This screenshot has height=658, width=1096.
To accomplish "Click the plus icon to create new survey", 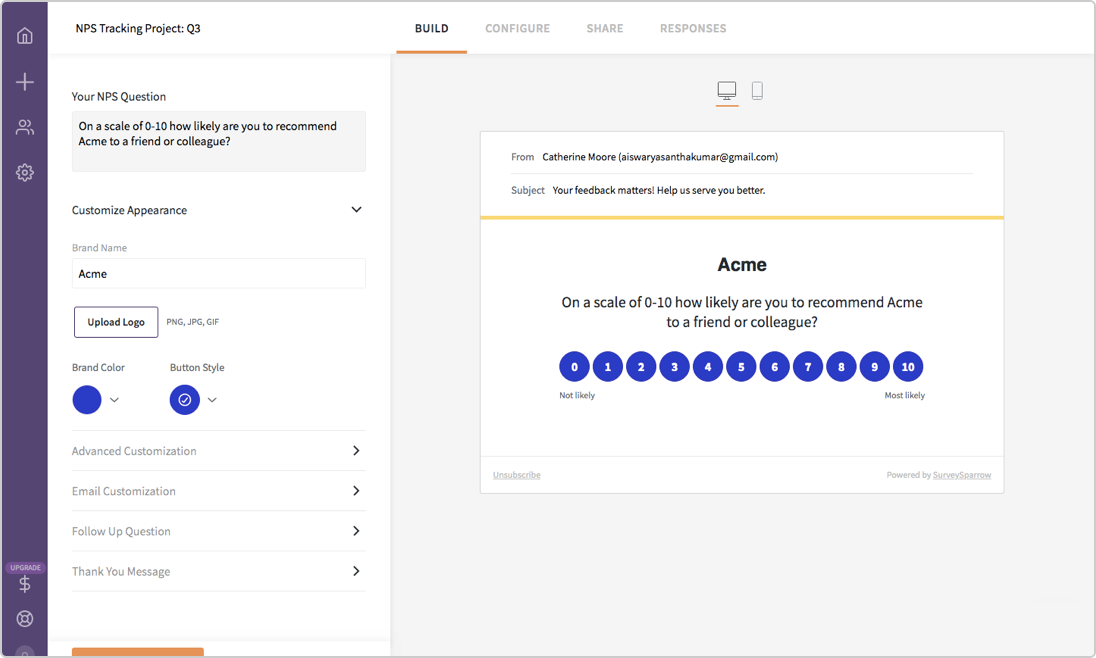I will pos(24,81).
